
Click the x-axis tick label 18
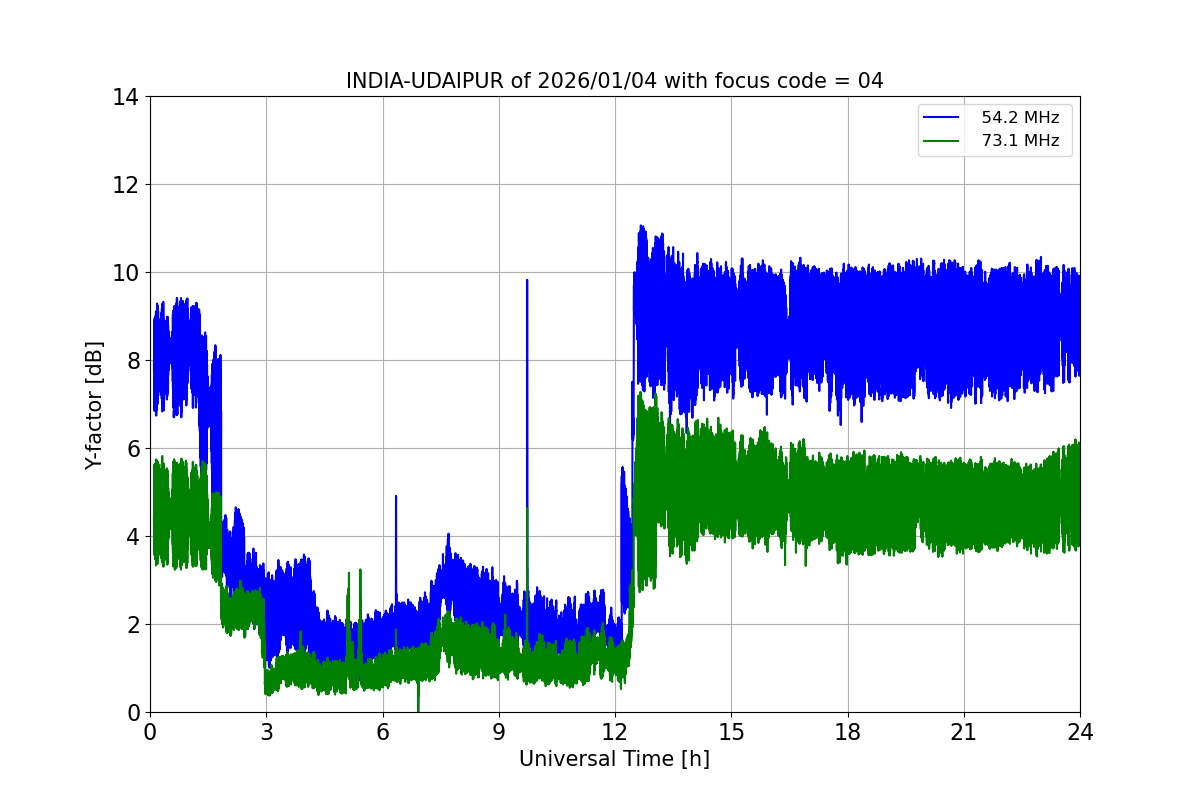coord(847,732)
